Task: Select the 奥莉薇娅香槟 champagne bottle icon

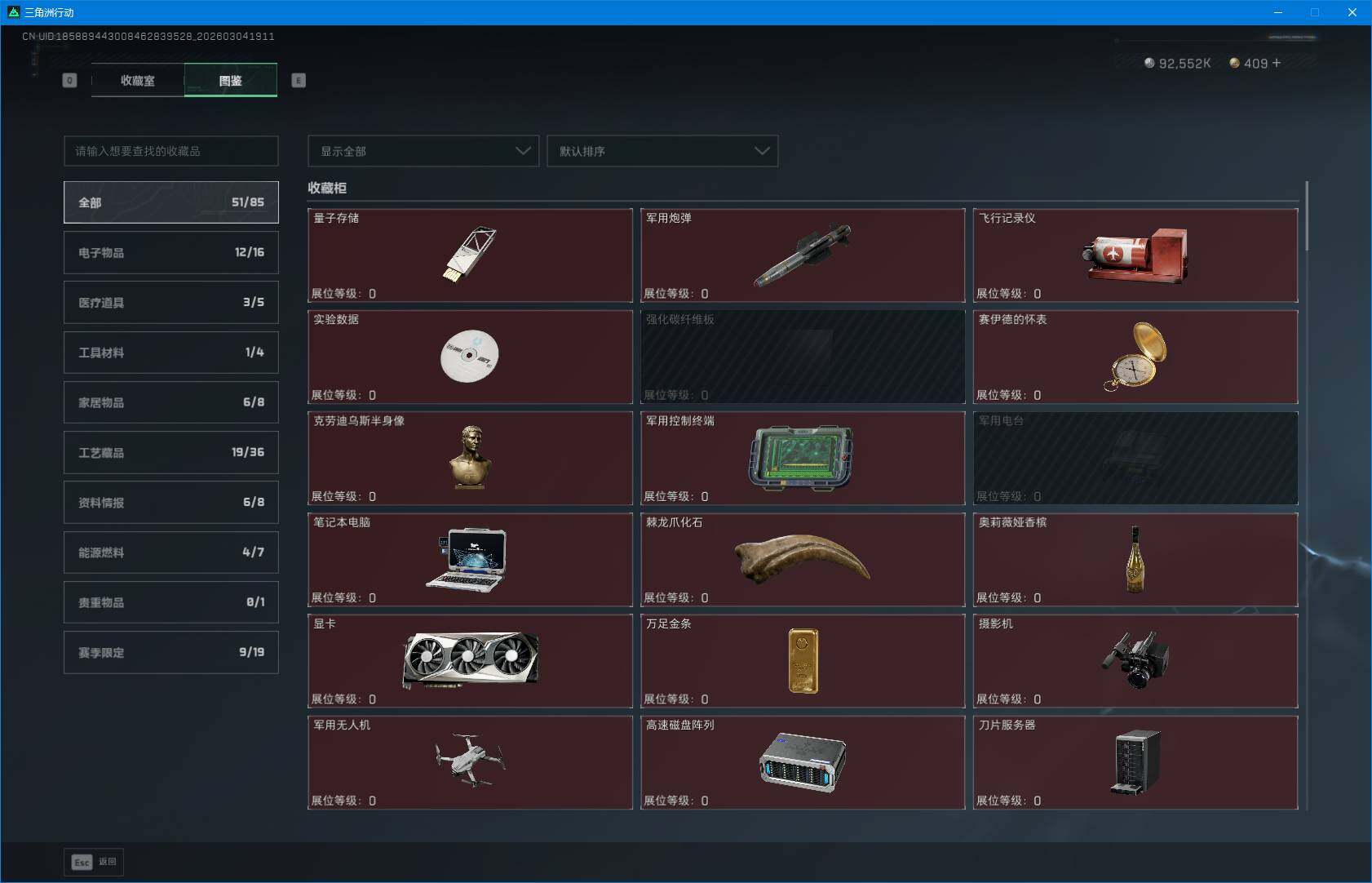Action: pos(1135,559)
